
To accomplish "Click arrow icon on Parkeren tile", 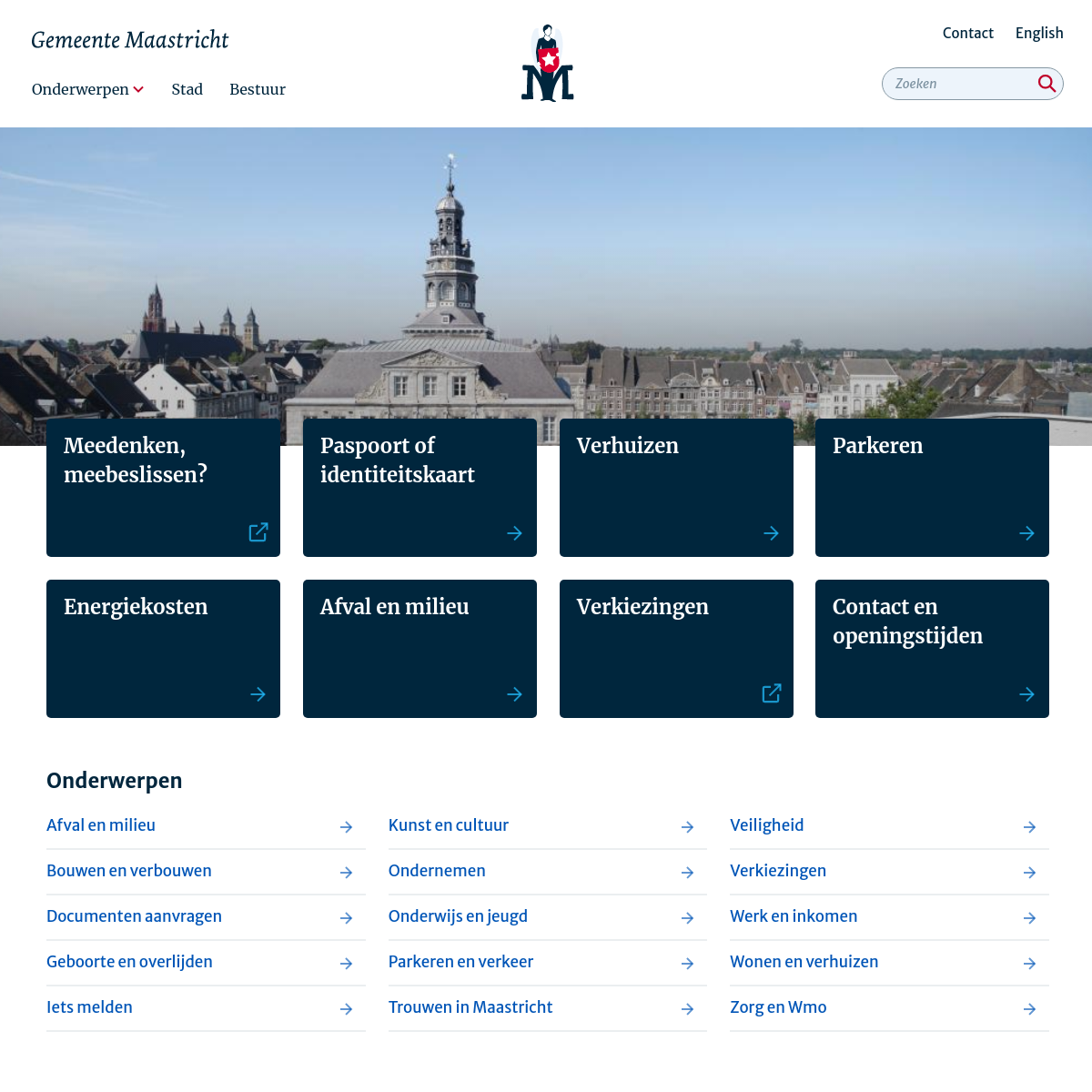I will [x=1027, y=533].
